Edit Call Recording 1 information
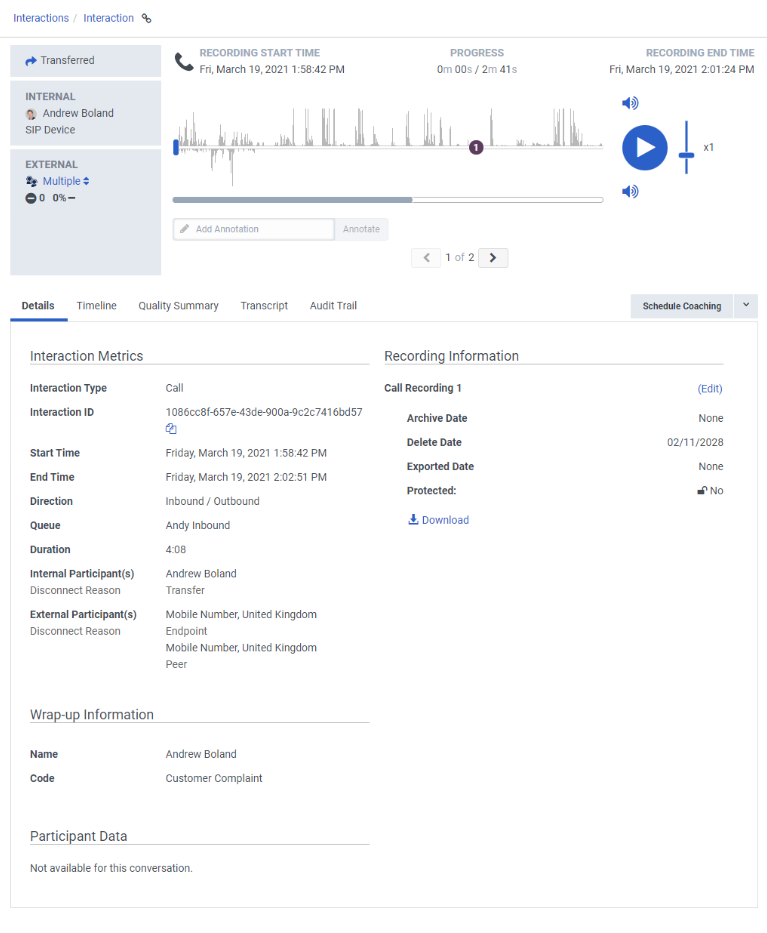This screenshot has height=933, width=767. 709,389
